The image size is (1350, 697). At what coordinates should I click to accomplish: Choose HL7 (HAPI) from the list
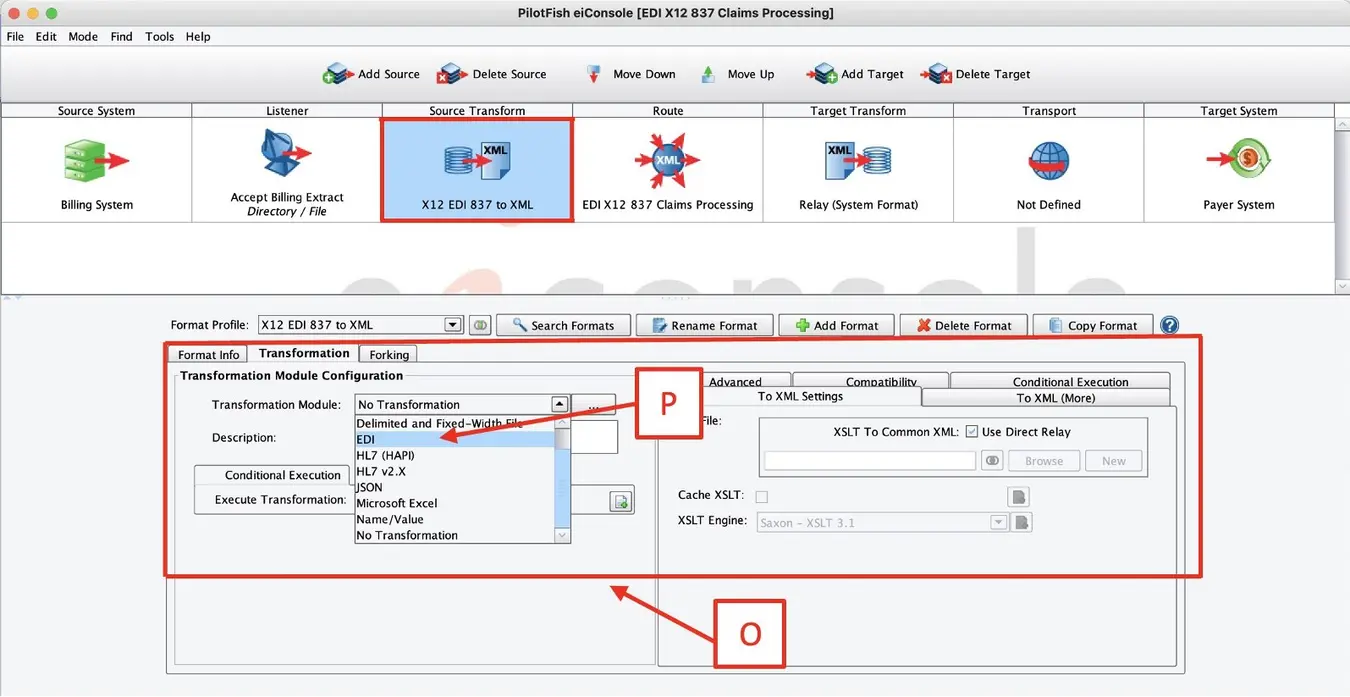pos(455,455)
